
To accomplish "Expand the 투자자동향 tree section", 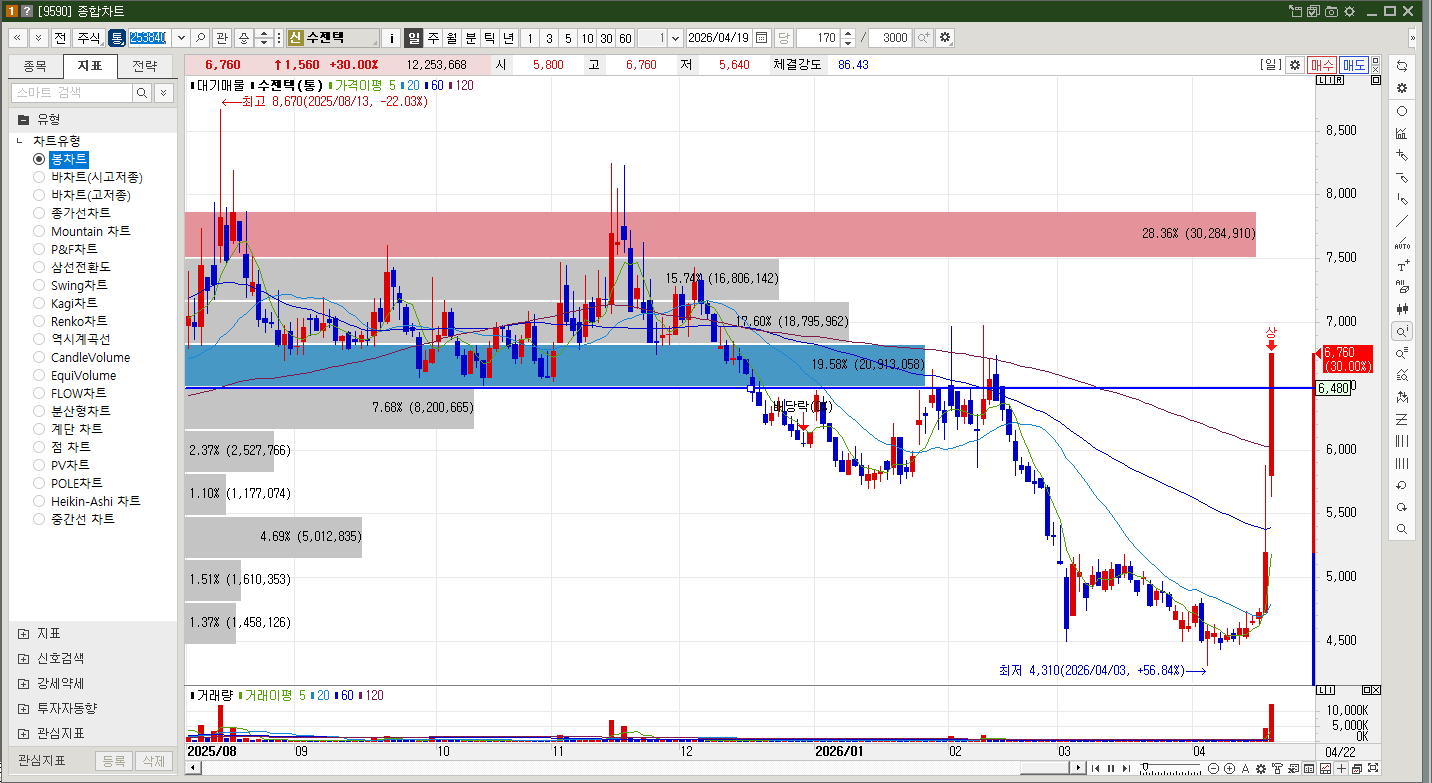I will click(24, 709).
